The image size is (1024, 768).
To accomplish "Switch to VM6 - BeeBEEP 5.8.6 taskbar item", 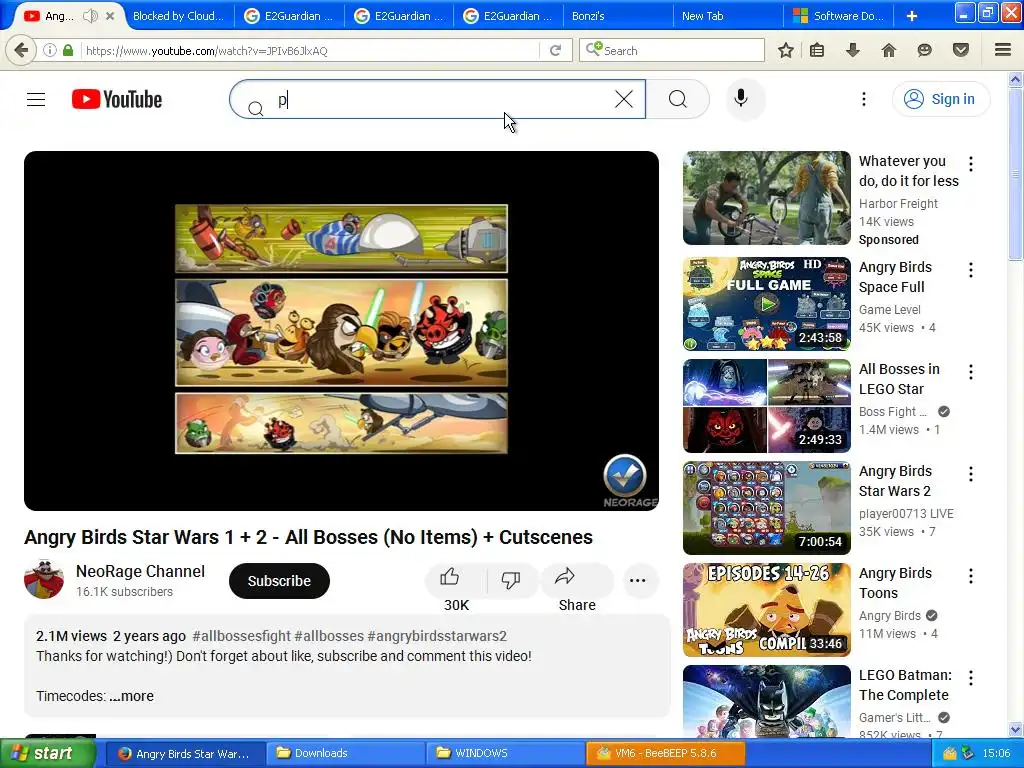I will (665, 753).
